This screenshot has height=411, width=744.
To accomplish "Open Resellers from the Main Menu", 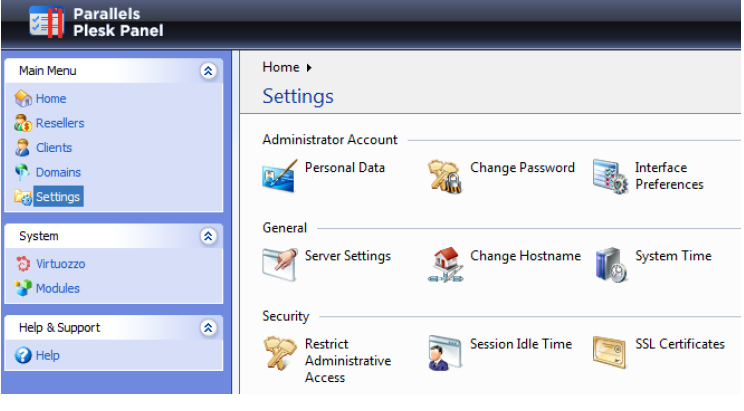I will click(x=59, y=123).
